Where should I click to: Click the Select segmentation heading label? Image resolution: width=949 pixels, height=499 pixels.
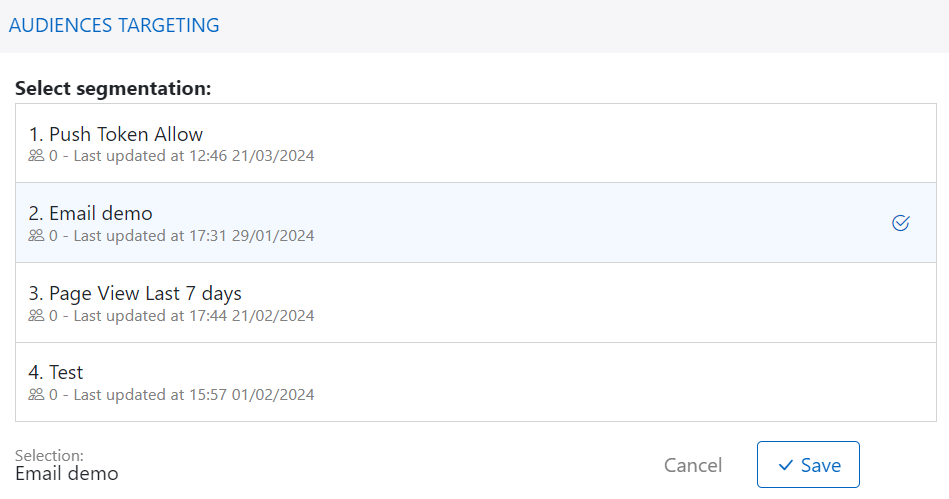pyautogui.click(x=113, y=88)
